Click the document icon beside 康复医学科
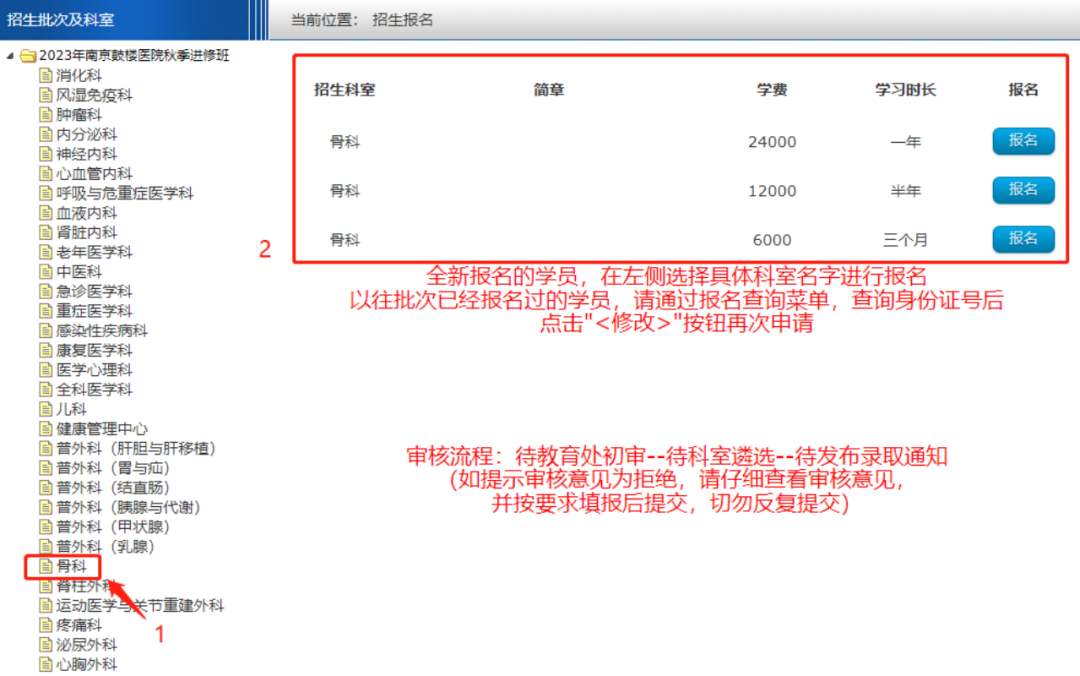1080x676 pixels. coord(46,350)
